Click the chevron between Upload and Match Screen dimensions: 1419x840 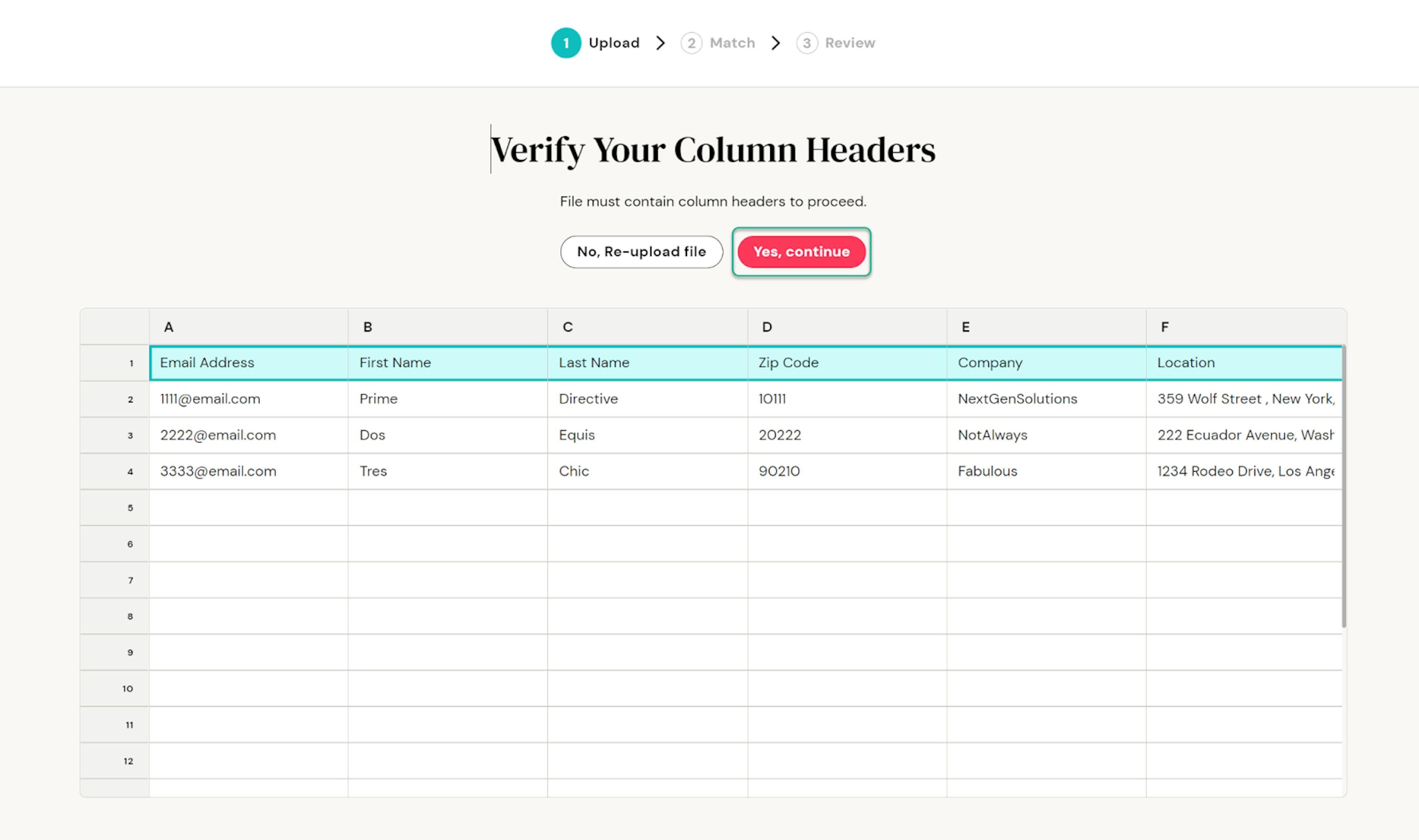[661, 43]
